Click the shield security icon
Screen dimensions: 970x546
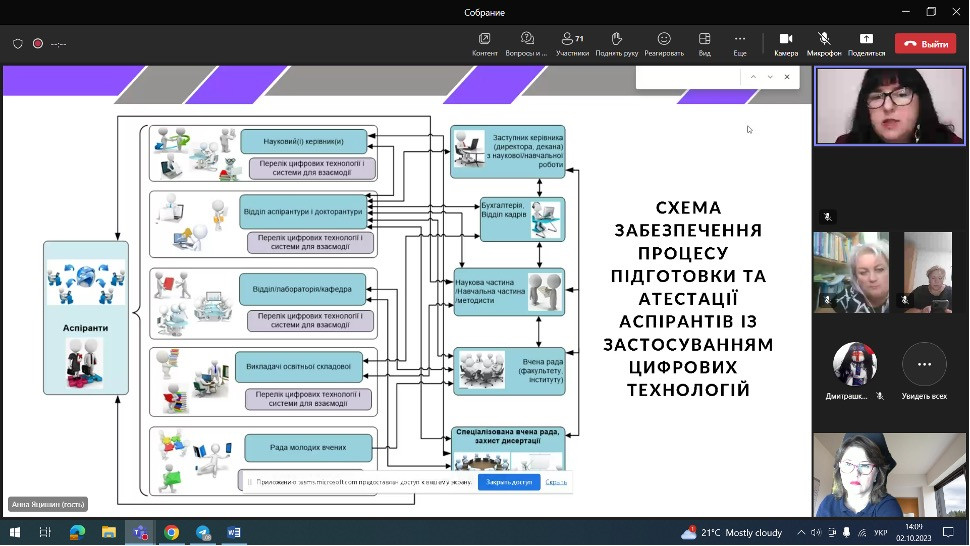(x=18, y=44)
